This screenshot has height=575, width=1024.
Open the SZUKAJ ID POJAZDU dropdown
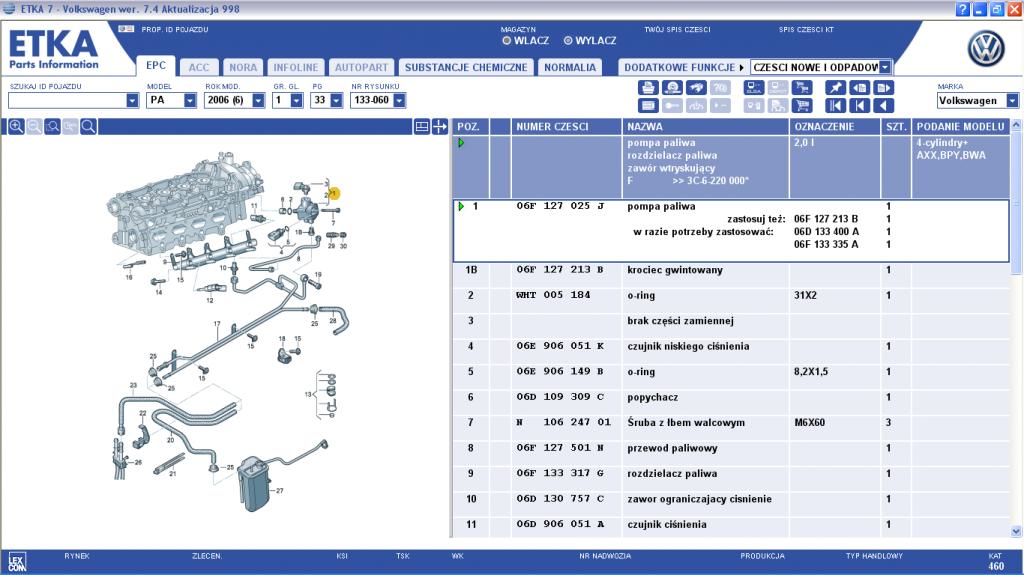pos(132,101)
